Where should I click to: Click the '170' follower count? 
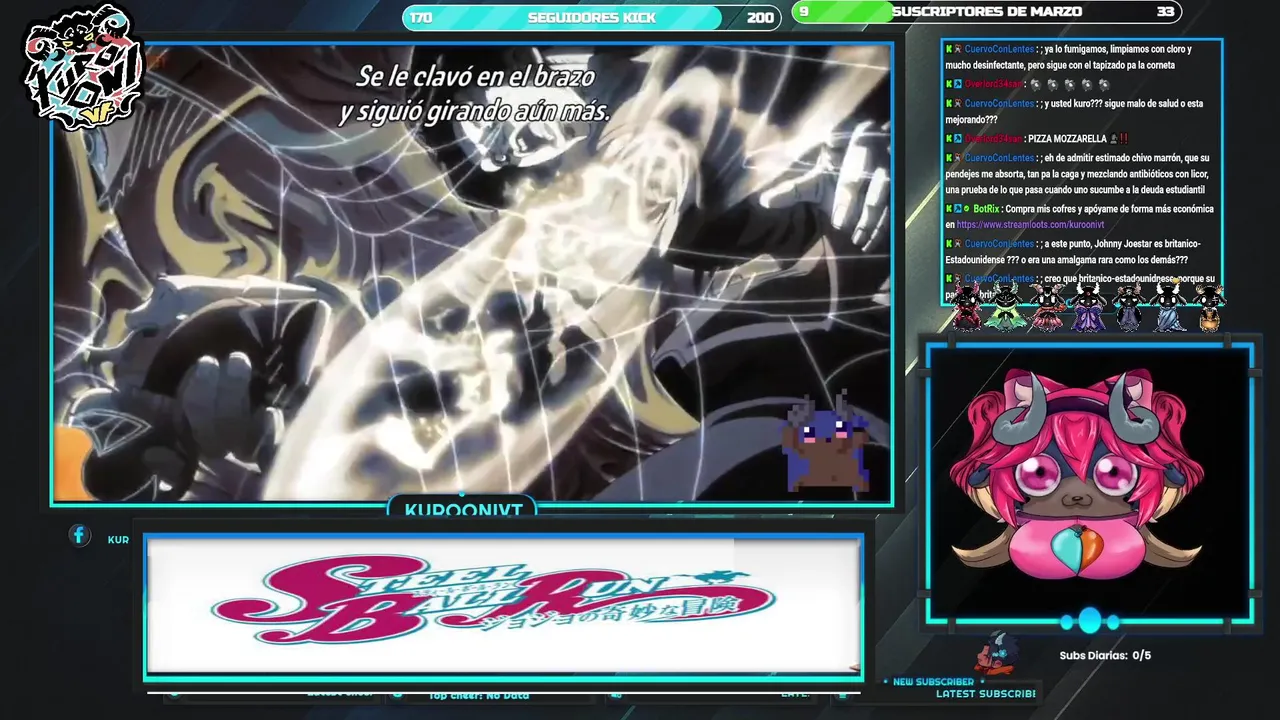(x=421, y=18)
